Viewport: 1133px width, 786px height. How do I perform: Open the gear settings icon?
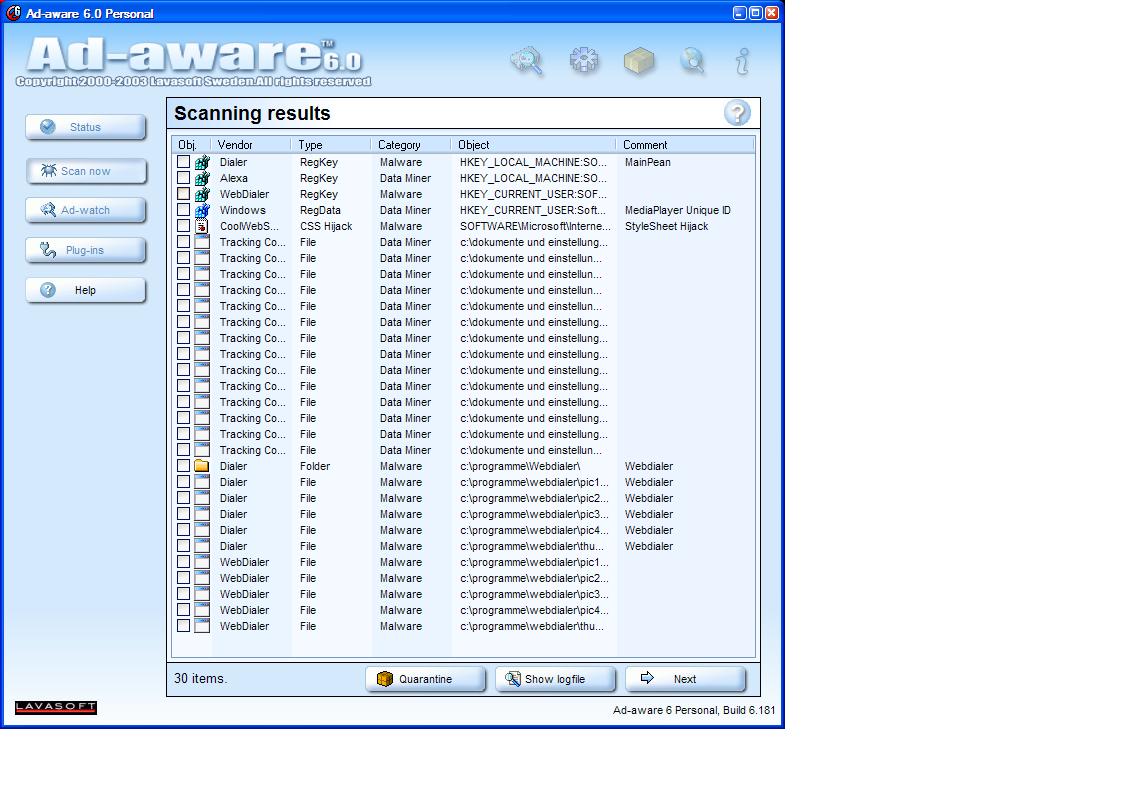[584, 60]
